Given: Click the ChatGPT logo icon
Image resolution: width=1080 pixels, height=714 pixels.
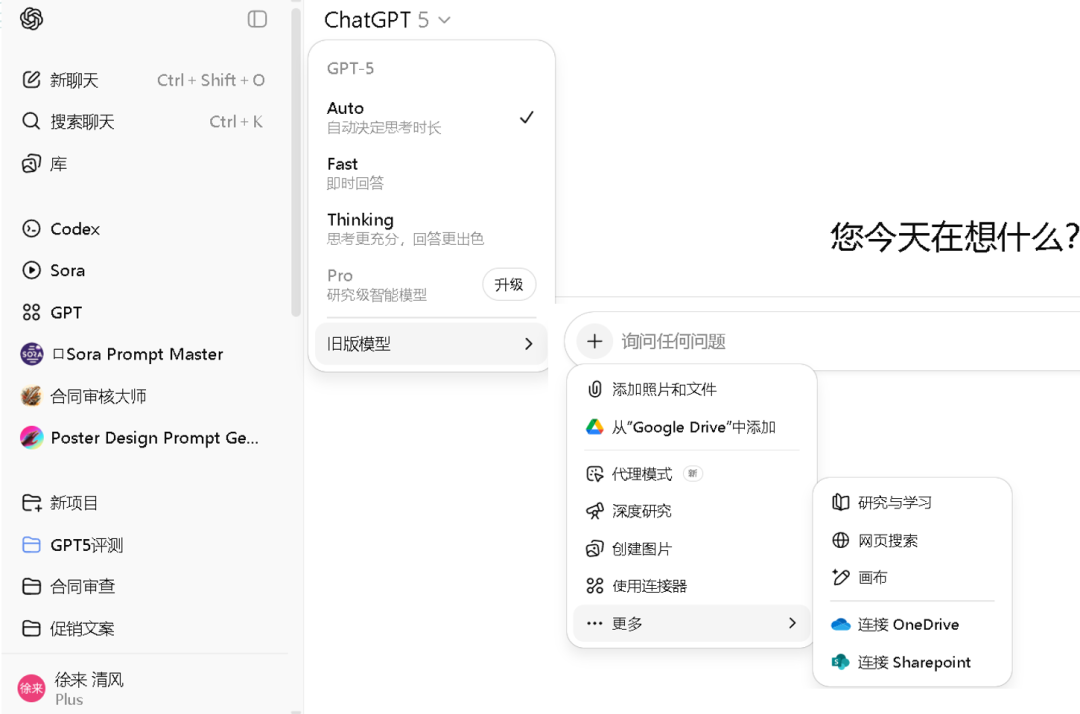Looking at the screenshot, I should click(x=31, y=19).
